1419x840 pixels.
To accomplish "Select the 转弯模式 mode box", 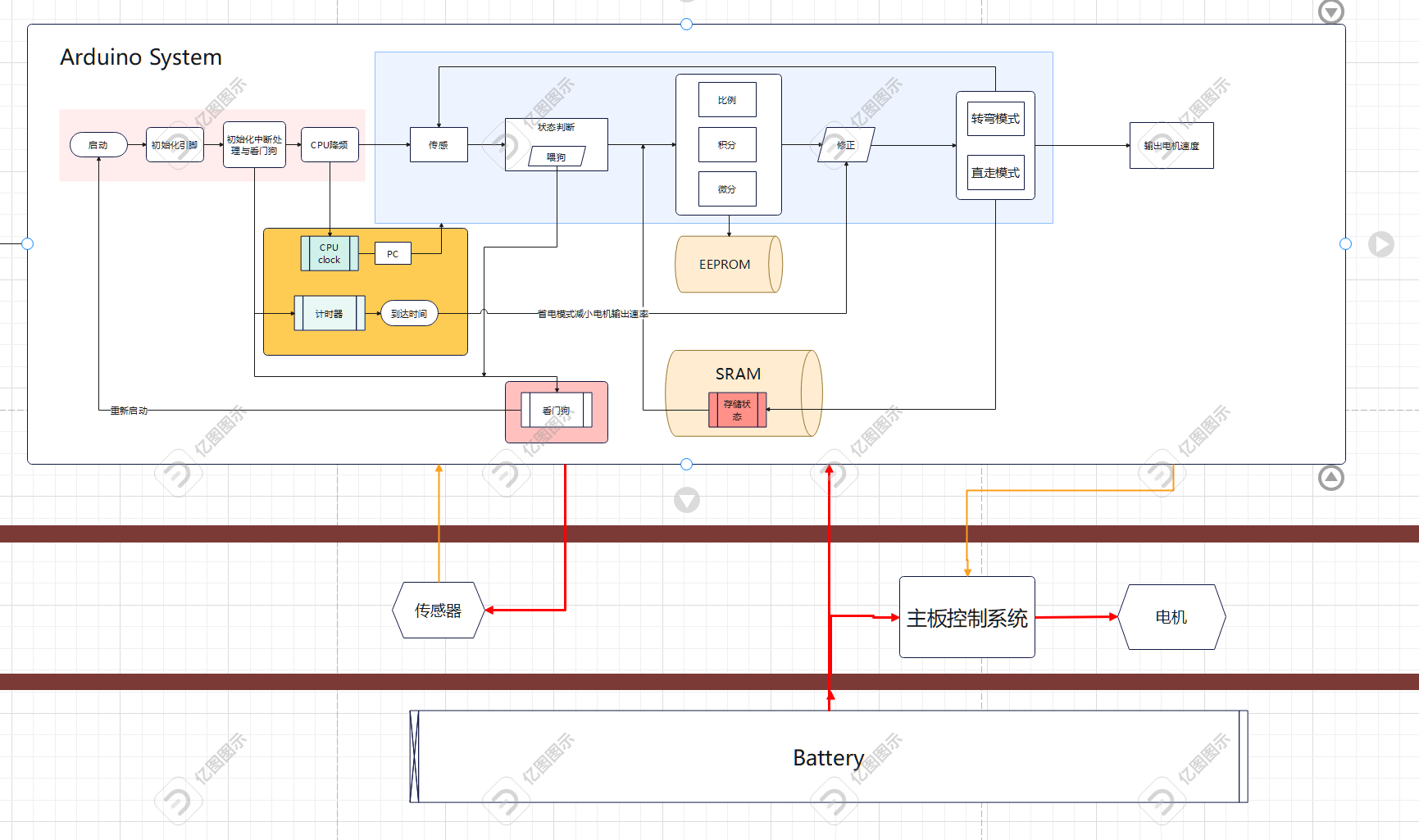I will click(x=995, y=119).
